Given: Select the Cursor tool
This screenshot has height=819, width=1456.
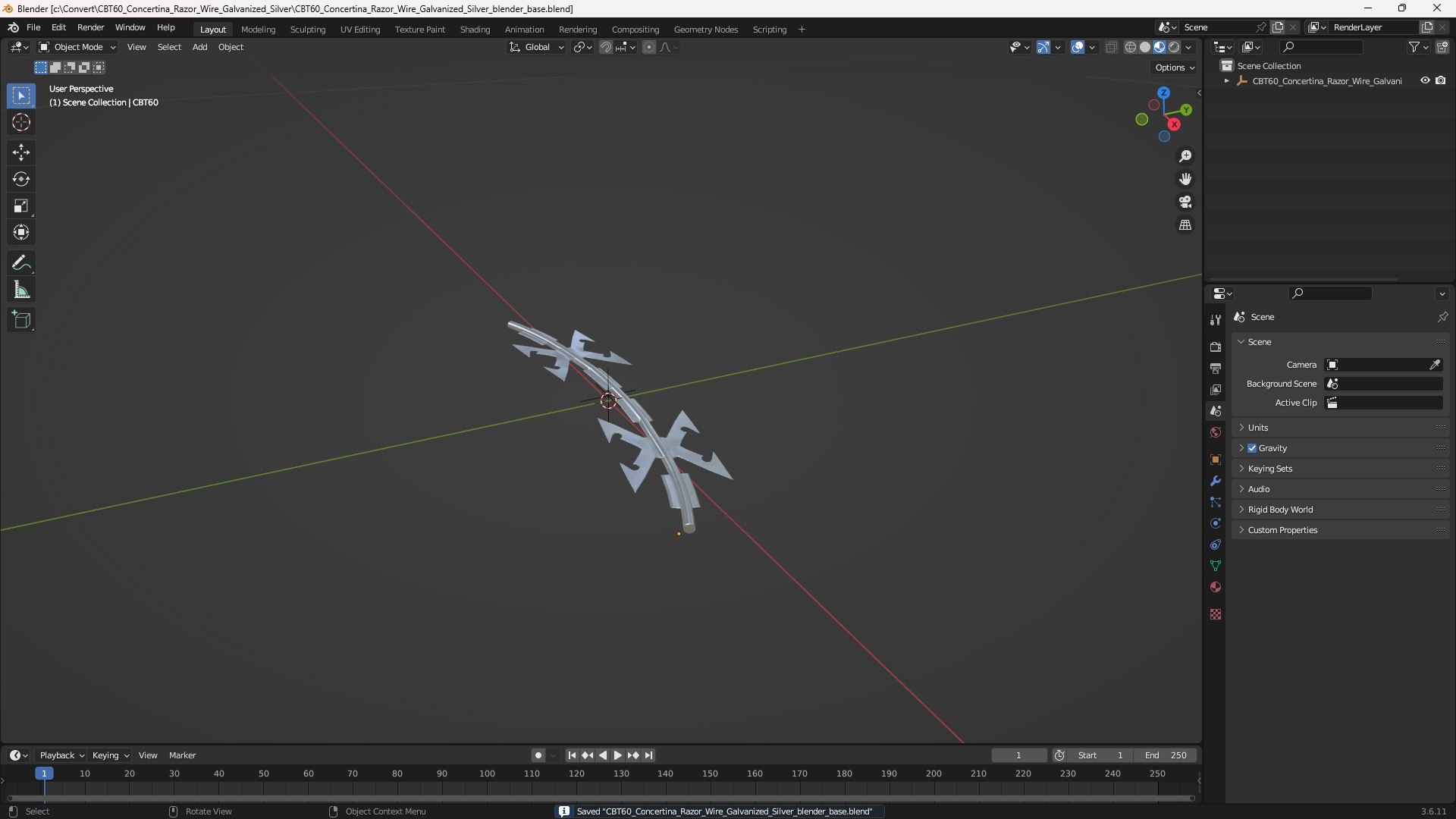Looking at the screenshot, I should (x=21, y=122).
